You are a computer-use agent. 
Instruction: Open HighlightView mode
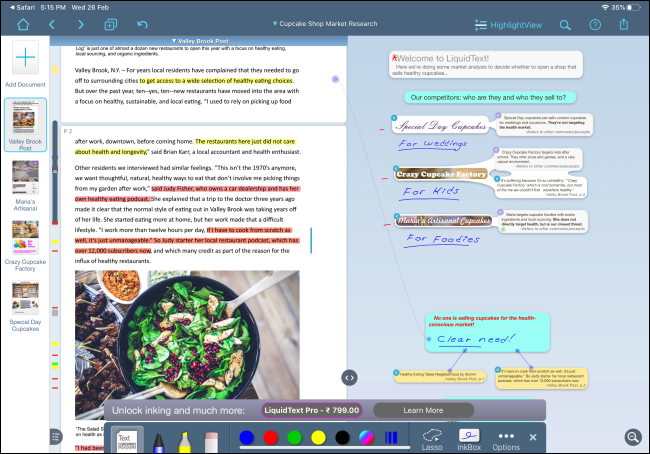pos(508,25)
